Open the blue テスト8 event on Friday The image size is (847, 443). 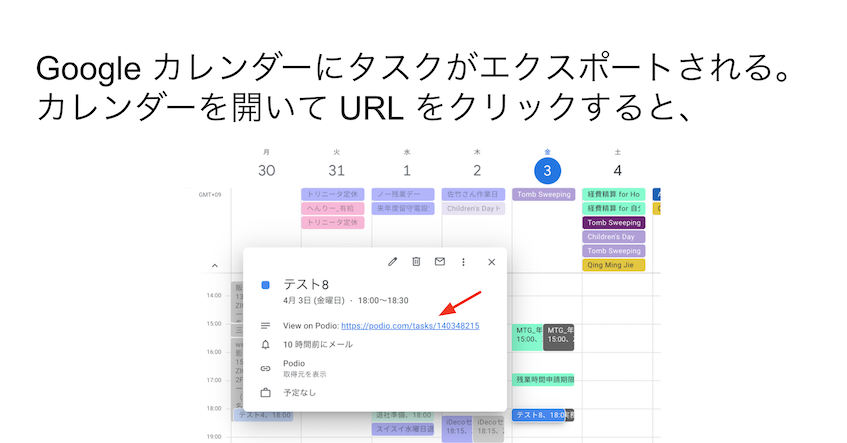(538, 415)
